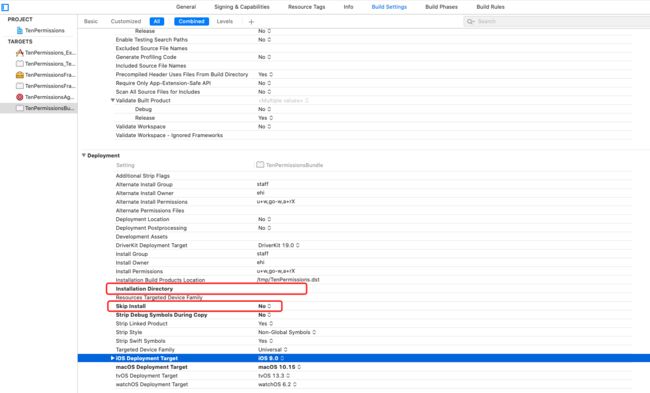
Task: Select the Installation Directory setting
Action: [x=144, y=289]
